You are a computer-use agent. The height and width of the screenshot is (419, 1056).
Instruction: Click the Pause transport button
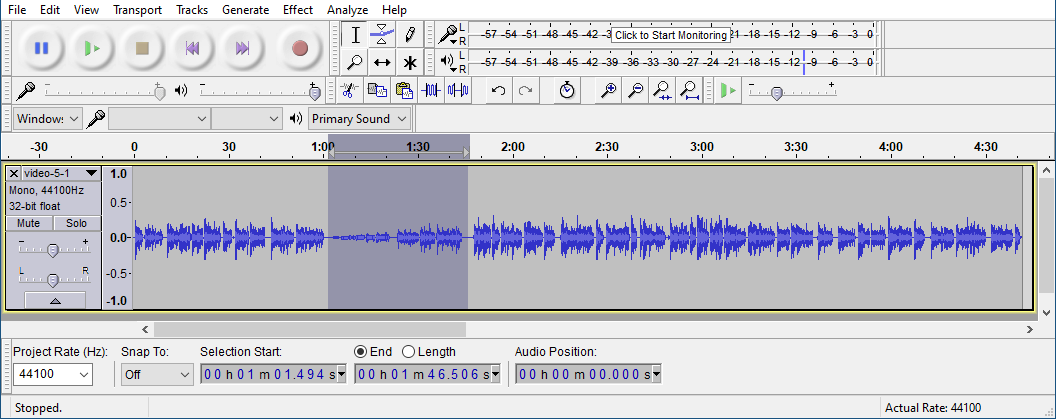click(41, 48)
